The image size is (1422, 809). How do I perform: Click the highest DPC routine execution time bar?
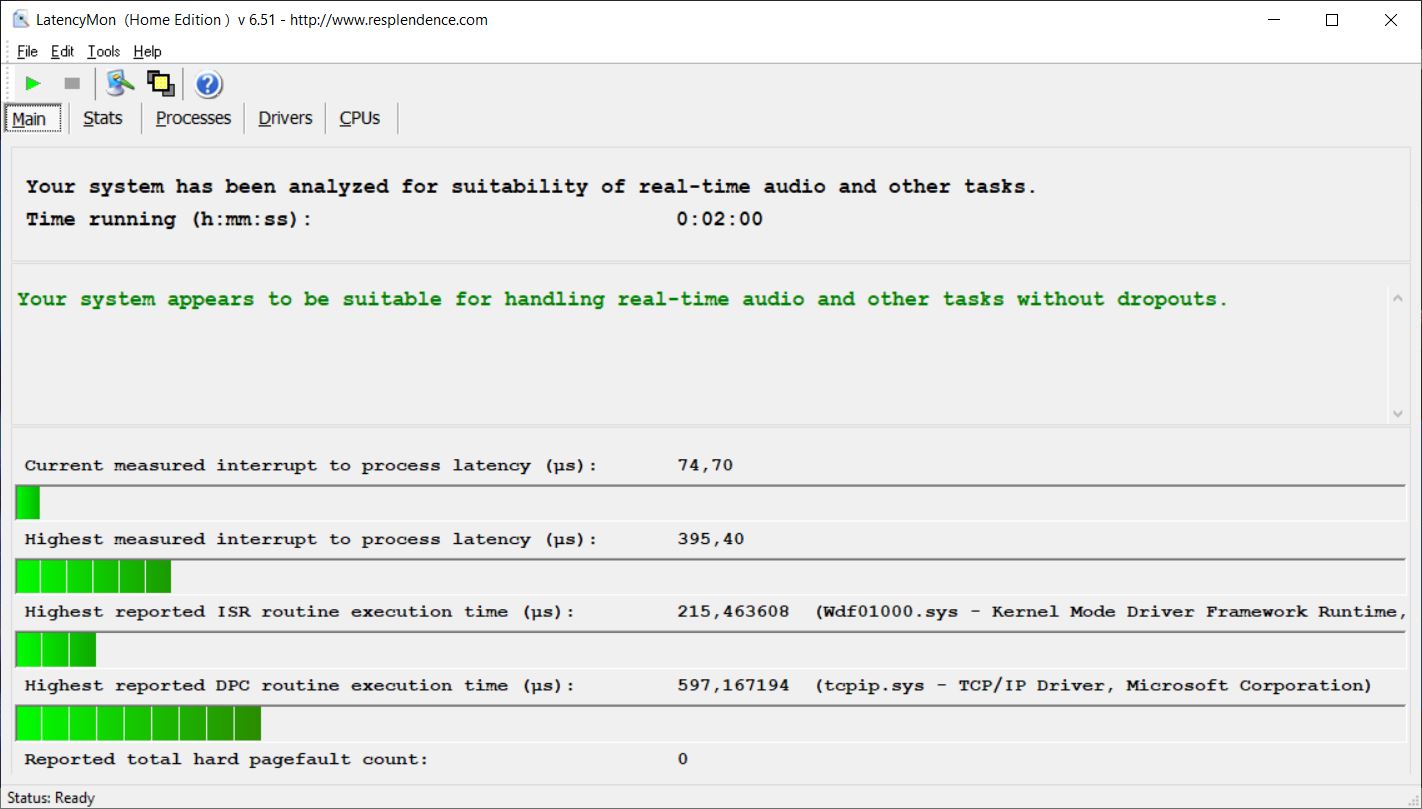coord(138,723)
